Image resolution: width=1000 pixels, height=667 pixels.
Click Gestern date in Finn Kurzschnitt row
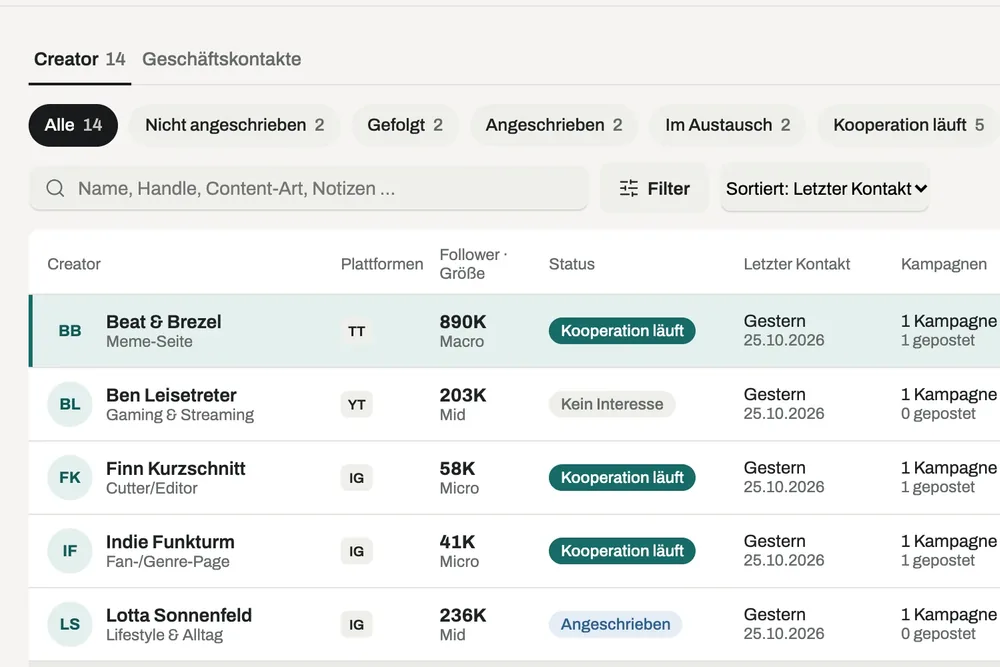(774, 468)
